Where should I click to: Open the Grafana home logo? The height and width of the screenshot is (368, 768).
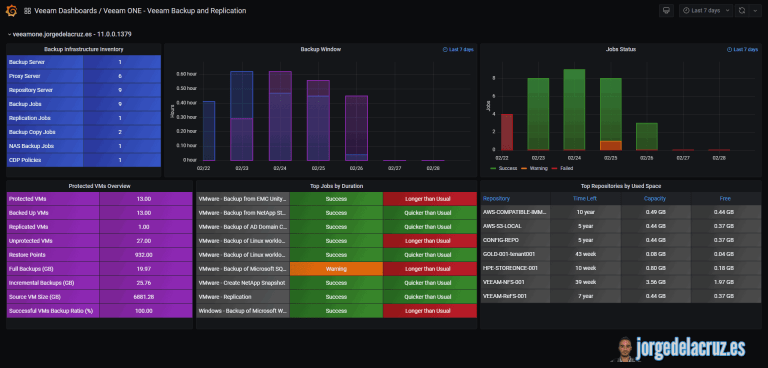[11, 10]
